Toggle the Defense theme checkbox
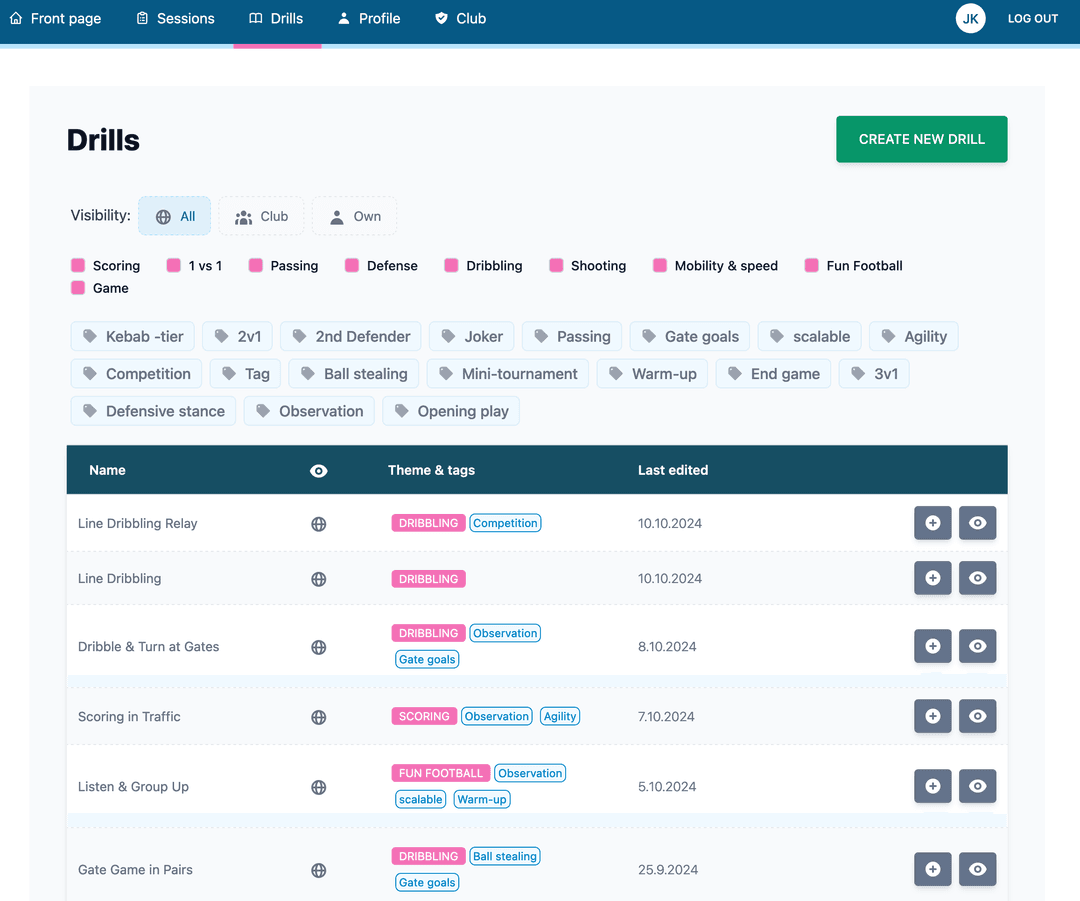 pyautogui.click(x=352, y=265)
